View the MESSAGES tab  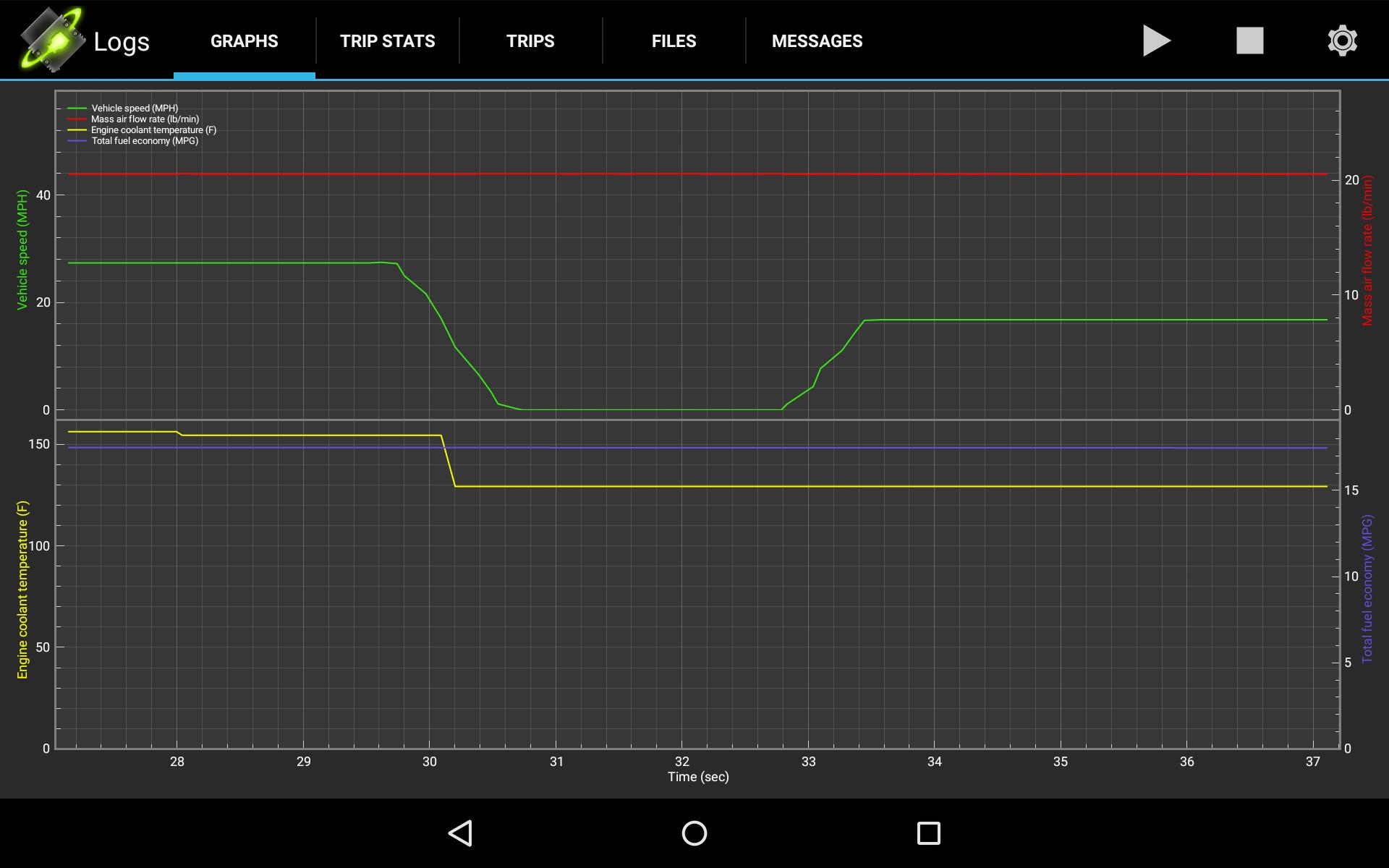(x=817, y=41)
